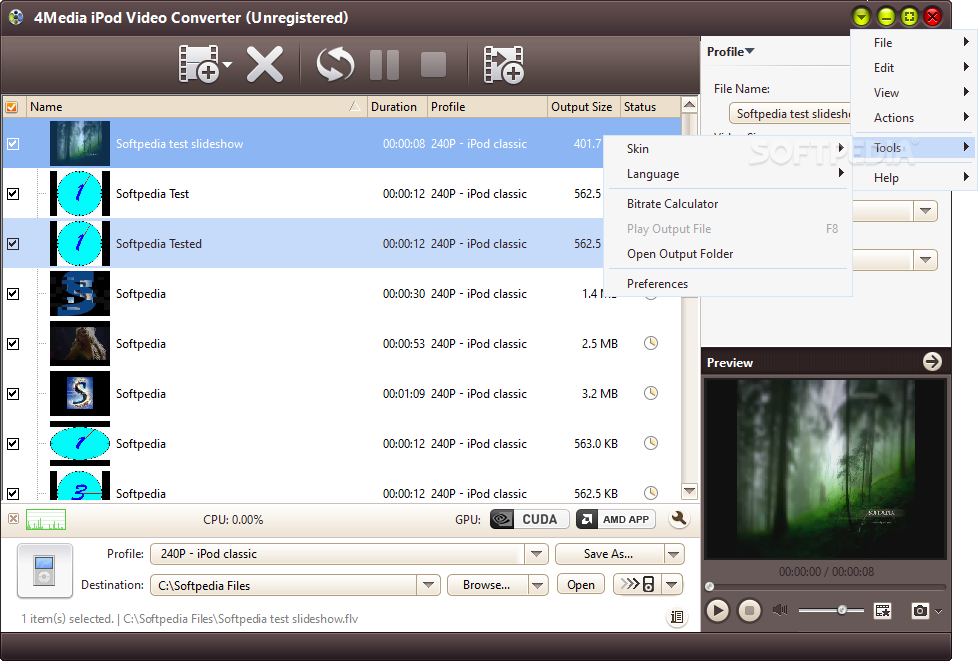Expand the Browse dropdown arrow
This screenshot has height=661, width=978.
point(538,585)
